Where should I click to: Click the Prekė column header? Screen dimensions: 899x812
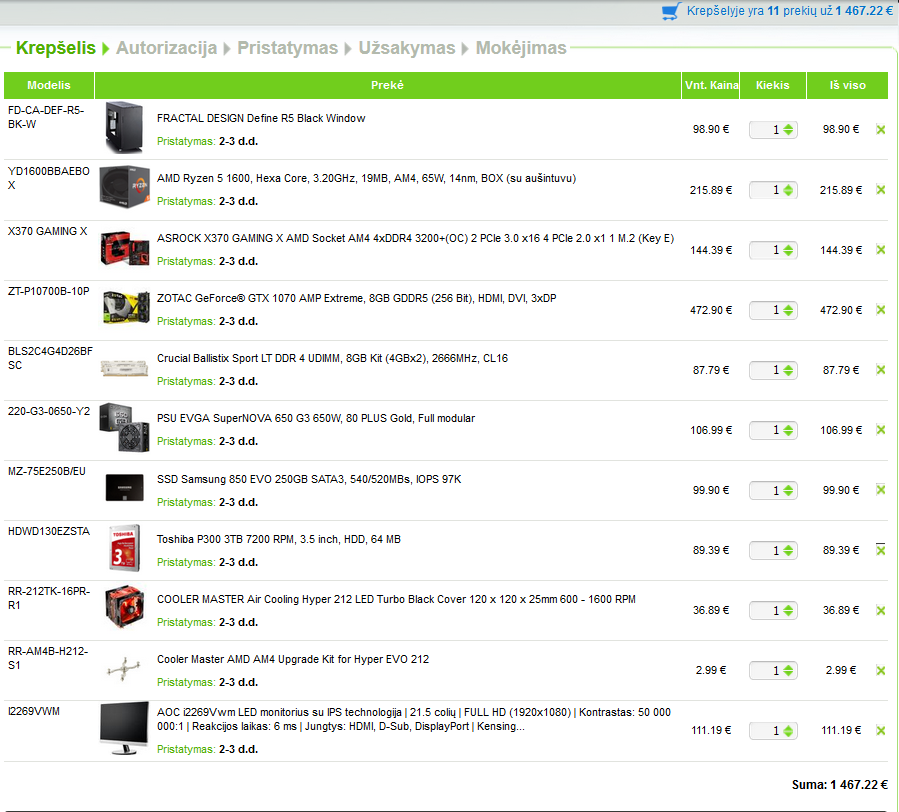(388, 85)
